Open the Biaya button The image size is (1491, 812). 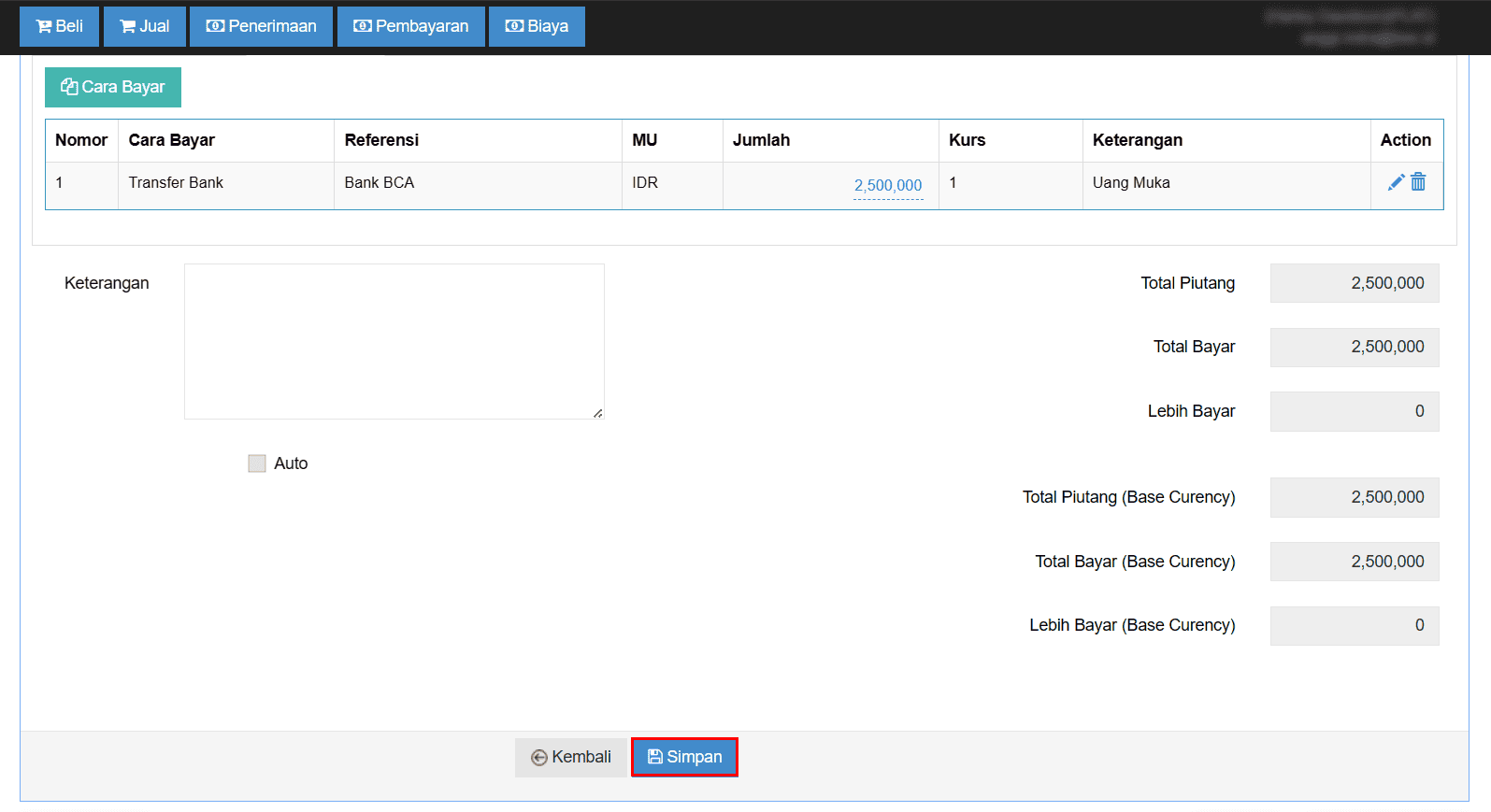point(537,26)
